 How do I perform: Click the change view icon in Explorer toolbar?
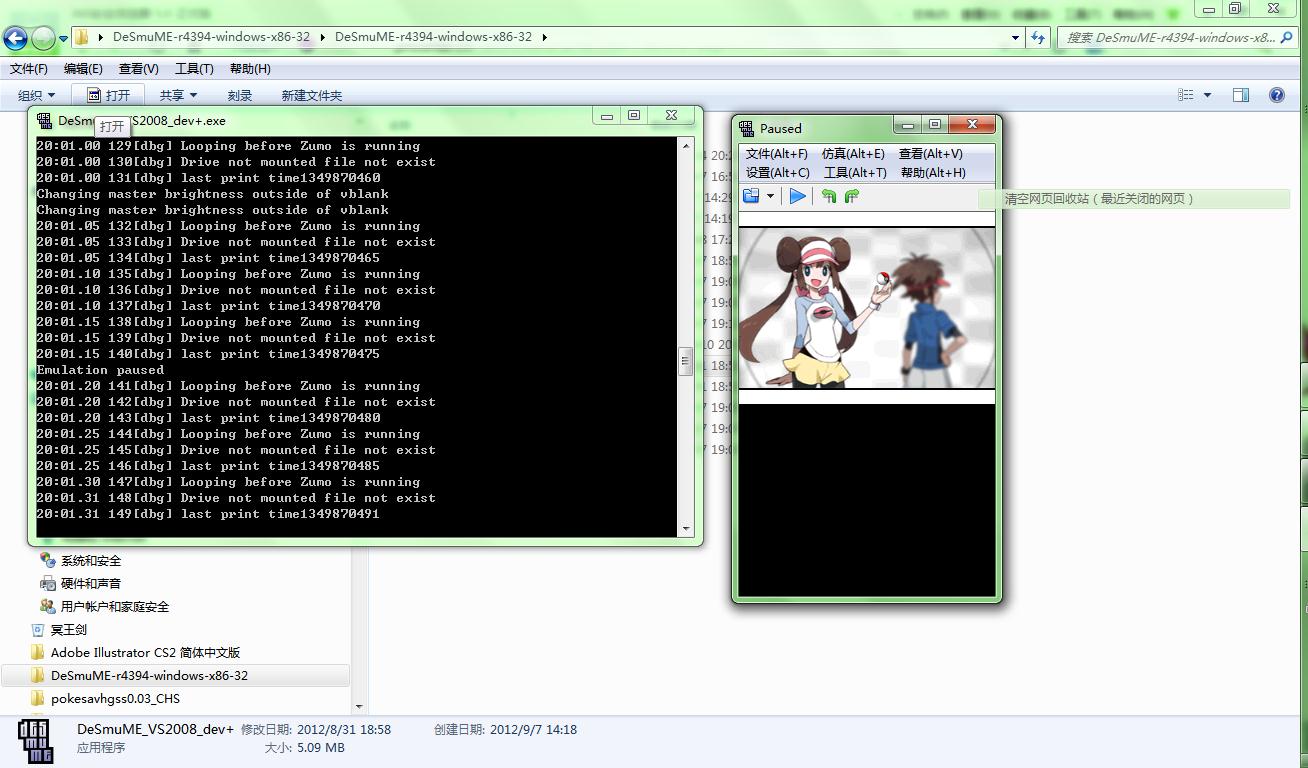pyautogui.click(x=1186, y=95)
